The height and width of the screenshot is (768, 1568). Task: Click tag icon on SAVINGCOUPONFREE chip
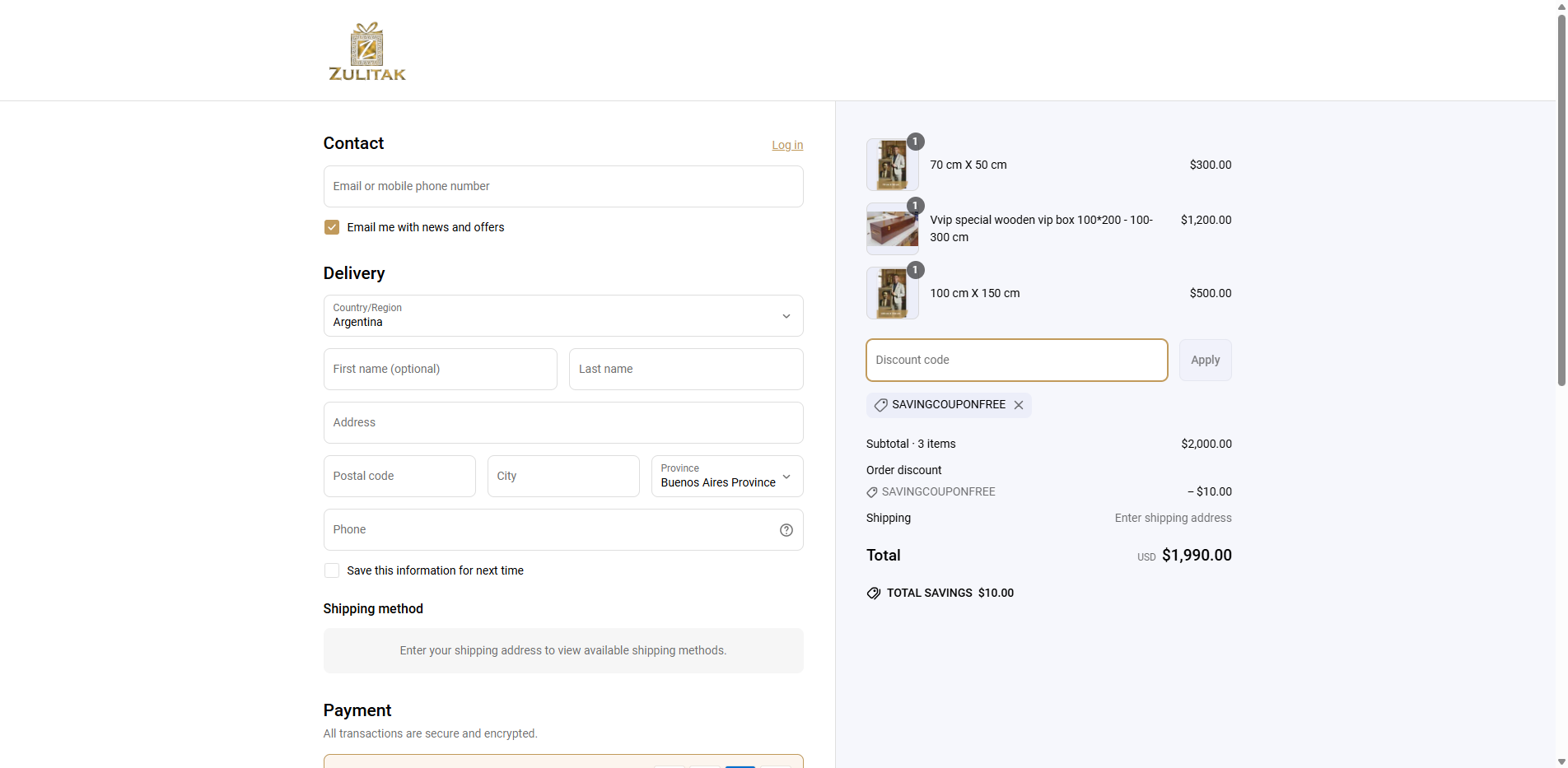pyautogui.click(x=880, y=405)
